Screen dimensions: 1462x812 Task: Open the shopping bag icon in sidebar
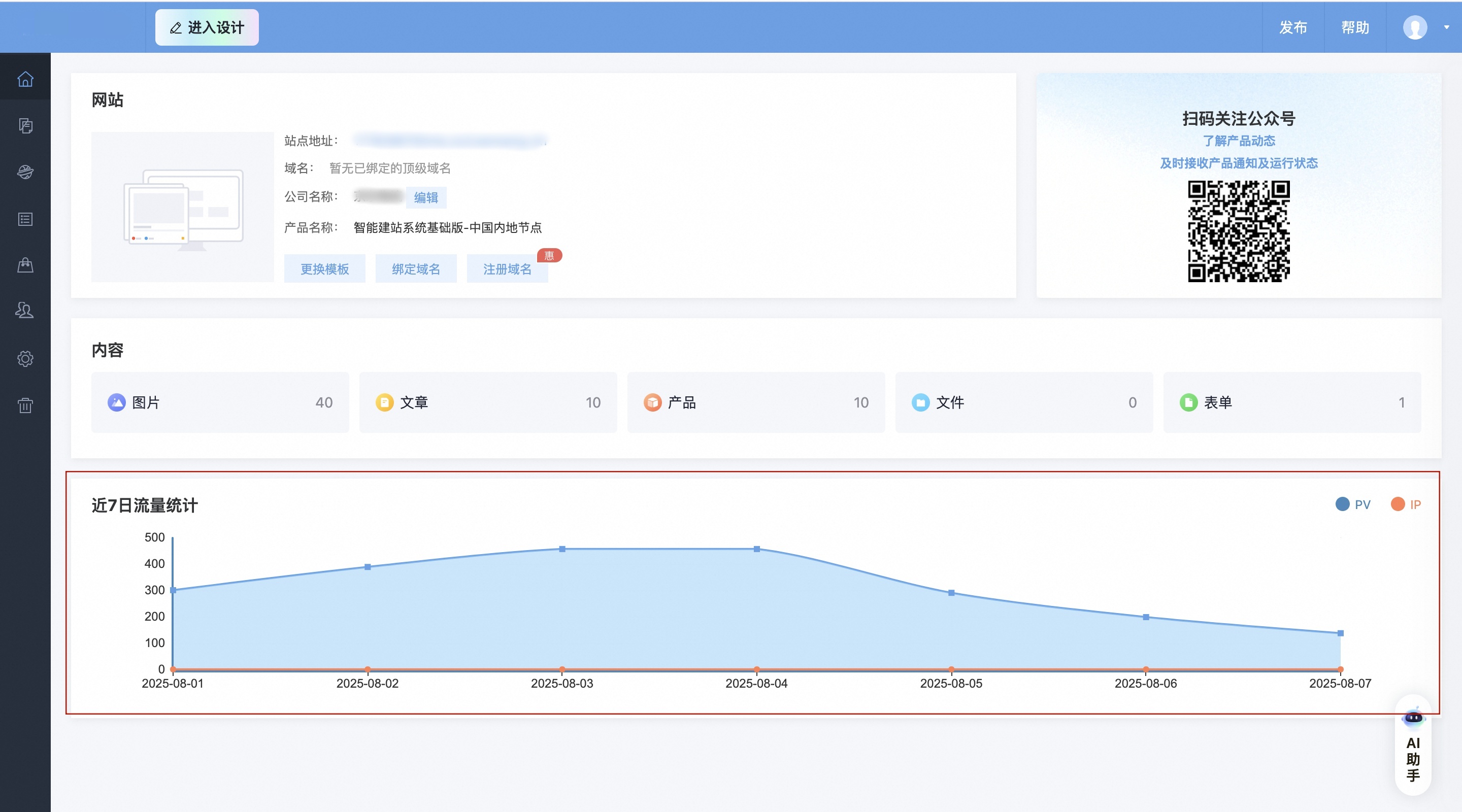point(25,265)
